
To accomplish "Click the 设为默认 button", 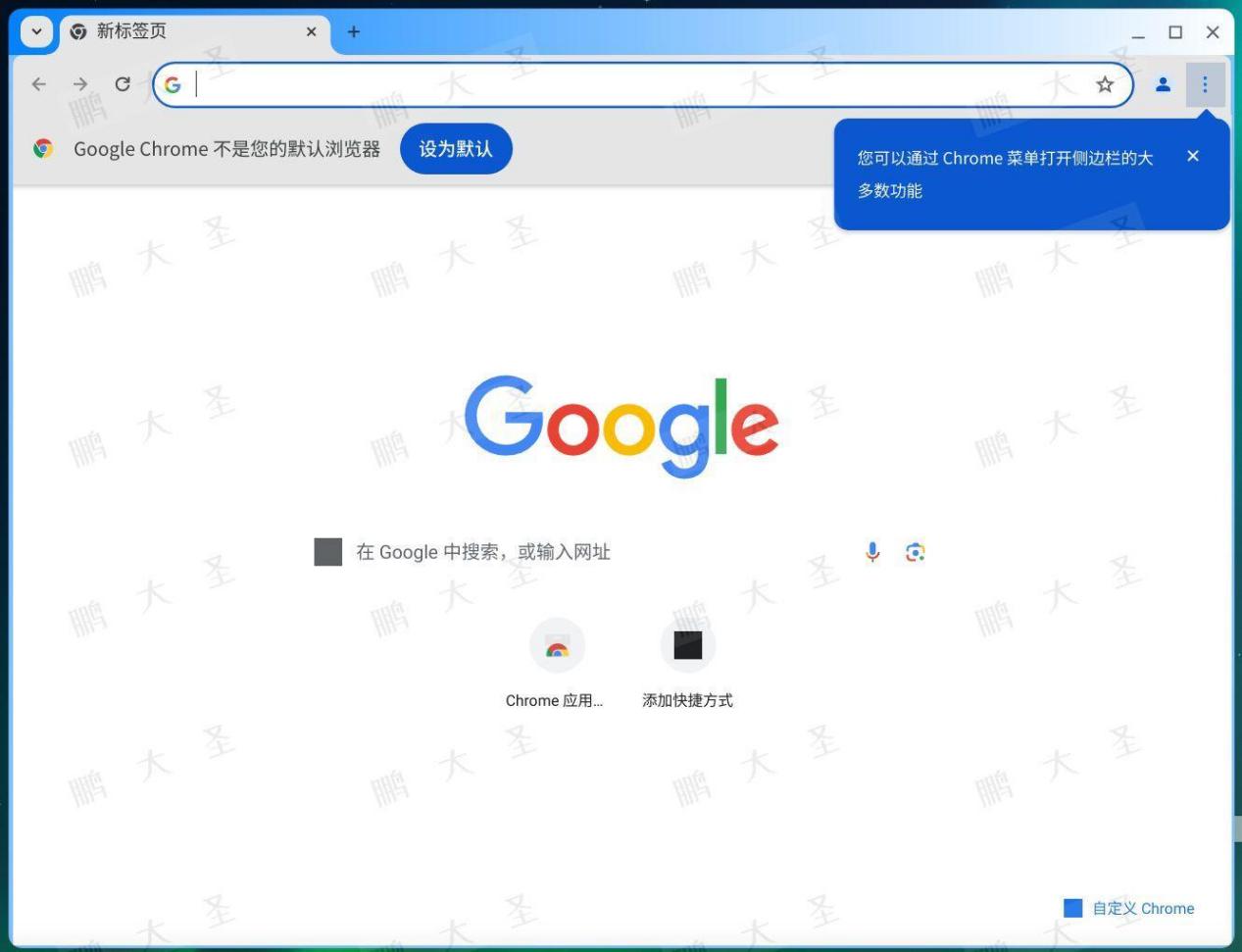I will pyautogui.click(x=456, y=148).
